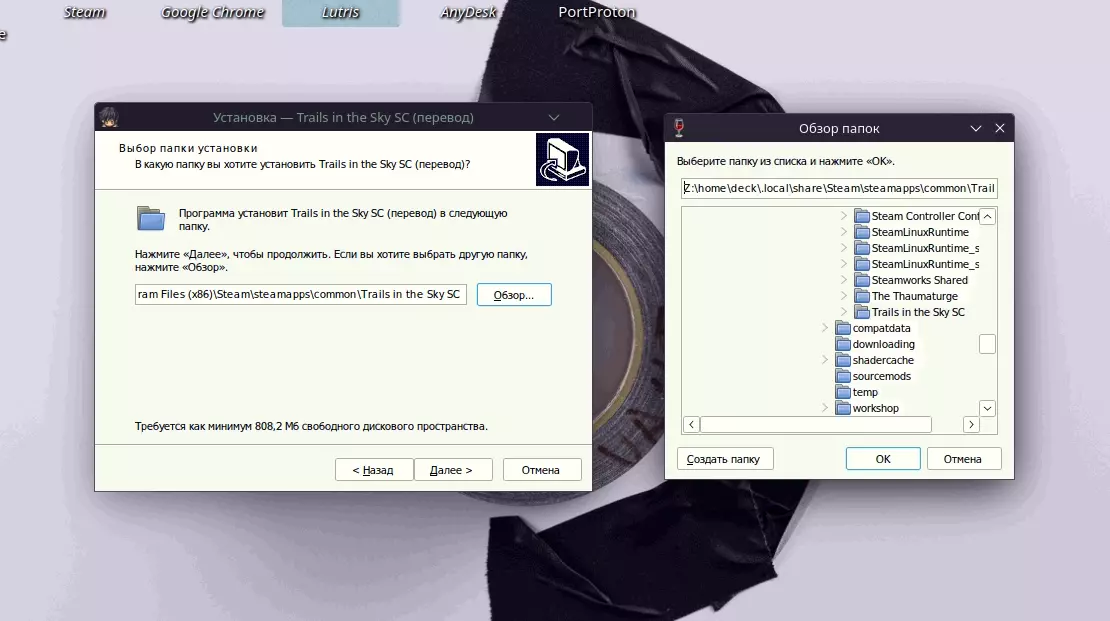The height and width of the screenshot is (621, 1110).
Task: Select the sourcemods folder
Action: 881,376
